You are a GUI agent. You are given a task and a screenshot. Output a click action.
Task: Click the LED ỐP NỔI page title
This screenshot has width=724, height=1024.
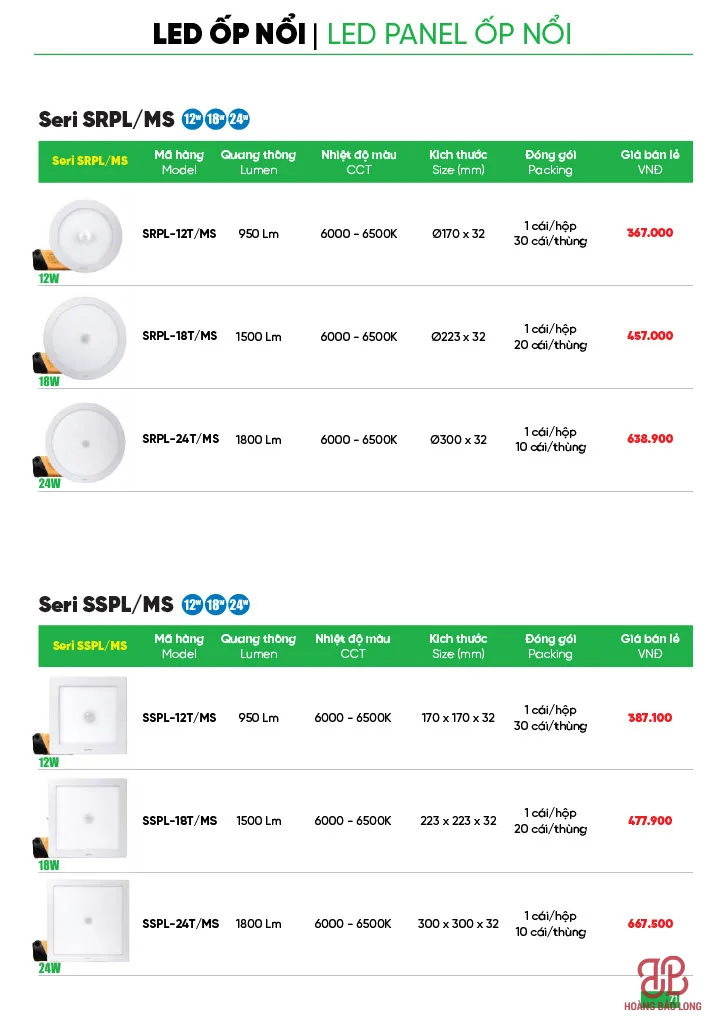pos(228,34)
